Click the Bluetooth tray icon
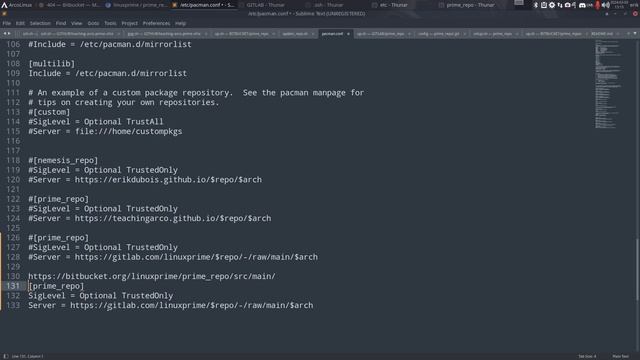640x360 pixels. click(x=536, y=5)
